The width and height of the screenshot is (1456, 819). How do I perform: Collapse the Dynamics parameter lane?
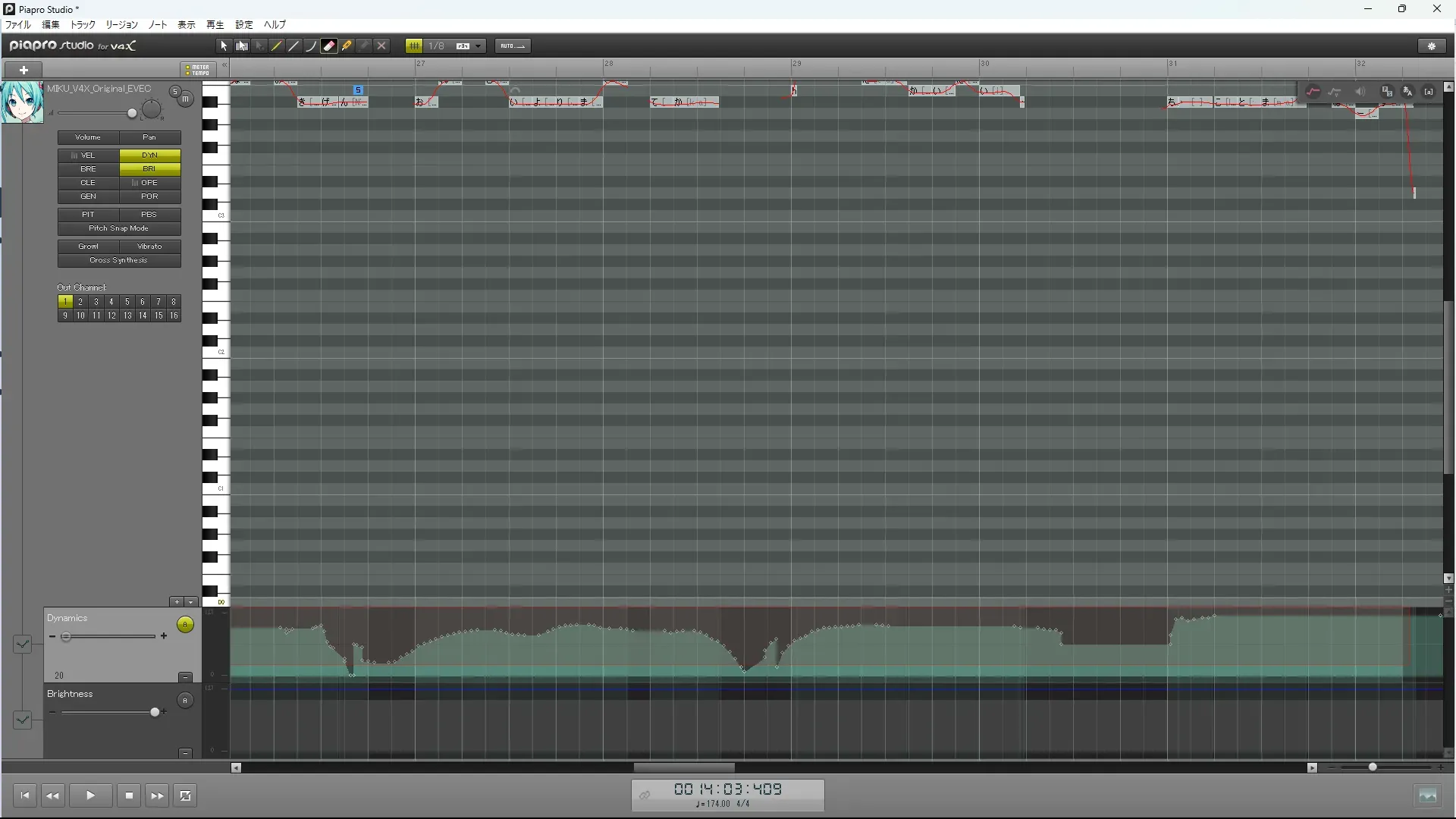tap(185, 677)
